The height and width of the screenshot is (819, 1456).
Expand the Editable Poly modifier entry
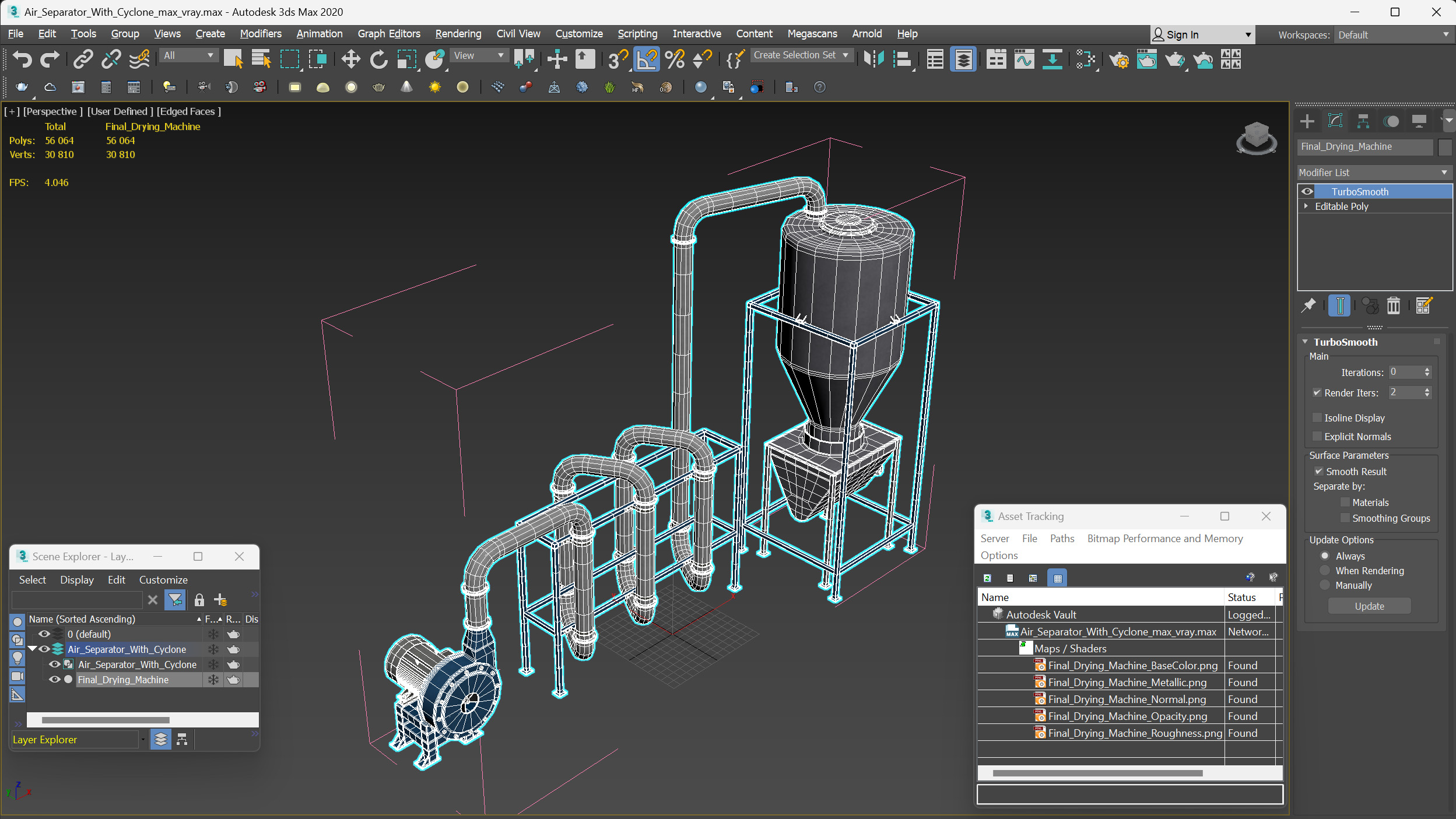click(1306, 206)
